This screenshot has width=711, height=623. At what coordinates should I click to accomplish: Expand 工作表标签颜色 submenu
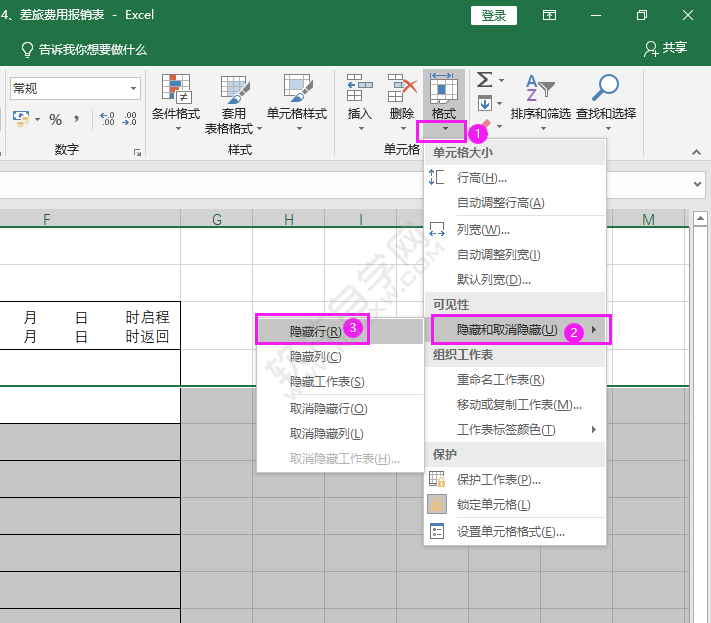[x=519, y=430]
